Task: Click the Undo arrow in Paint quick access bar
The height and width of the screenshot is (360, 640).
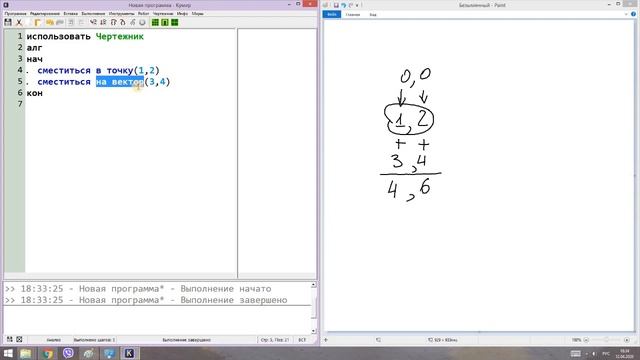Action: (343, 5)
